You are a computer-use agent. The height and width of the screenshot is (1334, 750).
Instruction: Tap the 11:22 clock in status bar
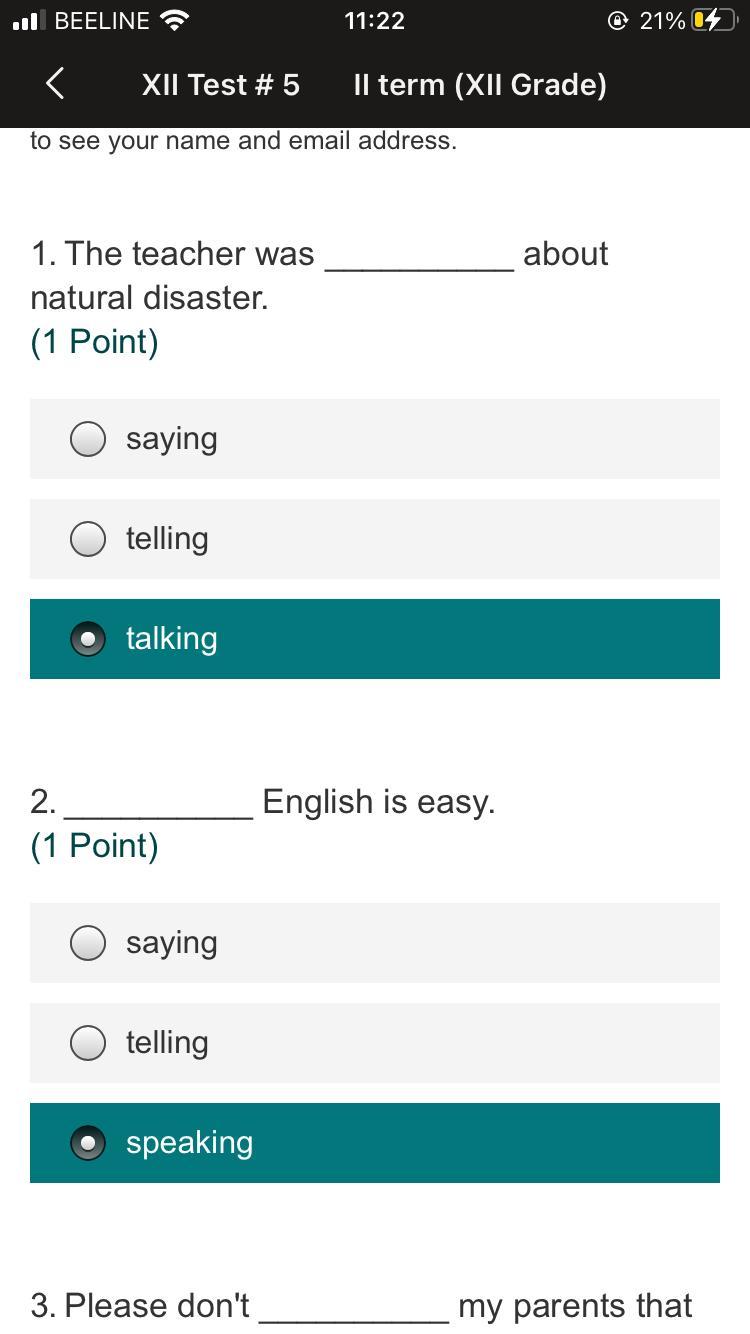[374, 21]
